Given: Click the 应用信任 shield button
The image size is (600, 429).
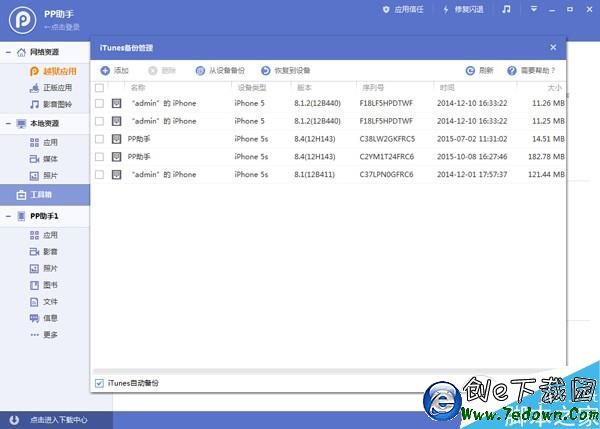Looking at the screenshot, I should click(403, 10).
